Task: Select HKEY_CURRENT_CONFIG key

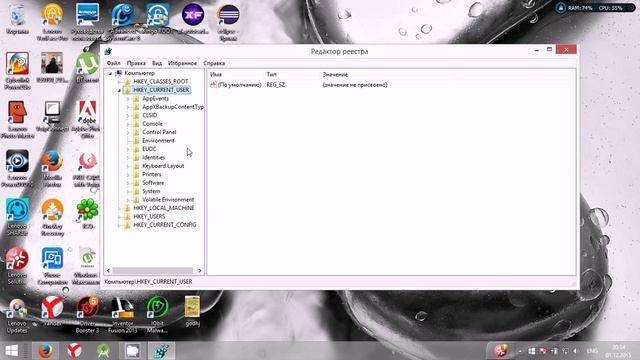Action: (164, 225)
